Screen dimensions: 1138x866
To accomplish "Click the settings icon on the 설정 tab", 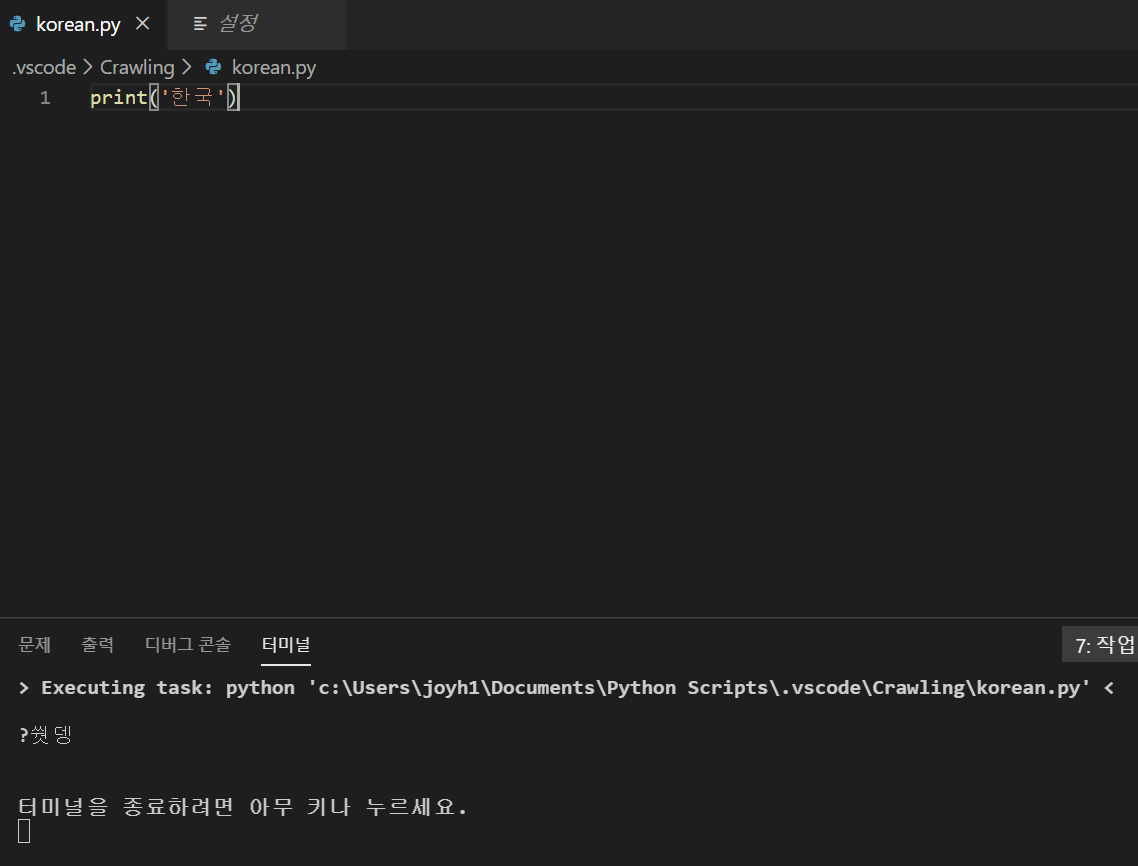I will click(200, 23).
